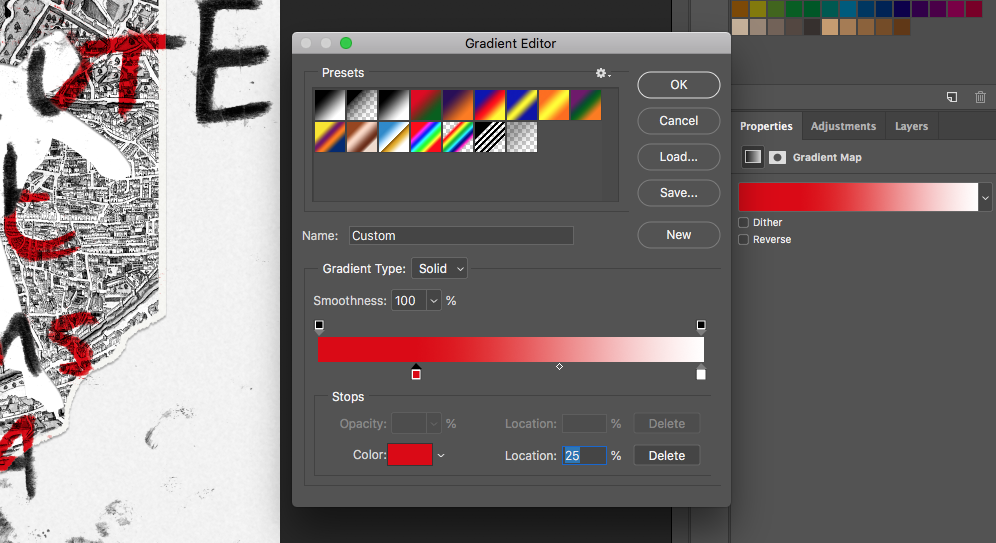Screen dimensions: 996x543
Task: Select the left opacity stop above gradient
Action: (319, 325)
